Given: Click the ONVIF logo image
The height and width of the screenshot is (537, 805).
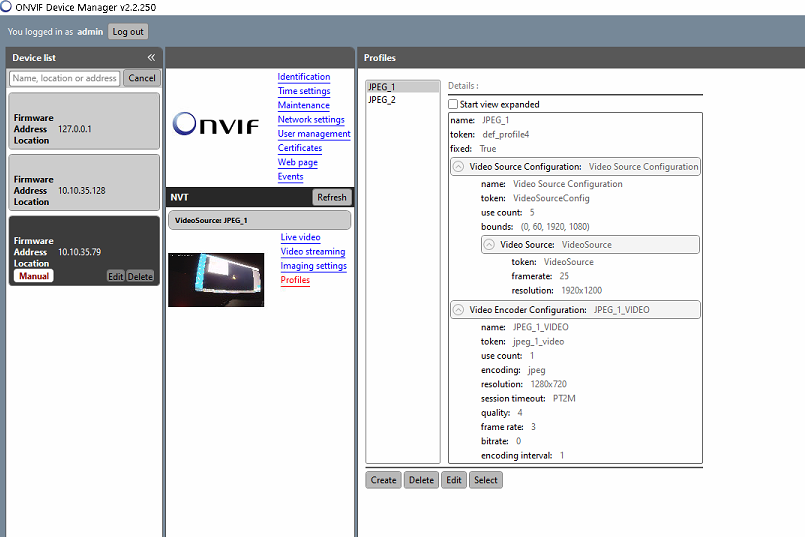Looking at the screenshot, I should (x=216, y=124).
